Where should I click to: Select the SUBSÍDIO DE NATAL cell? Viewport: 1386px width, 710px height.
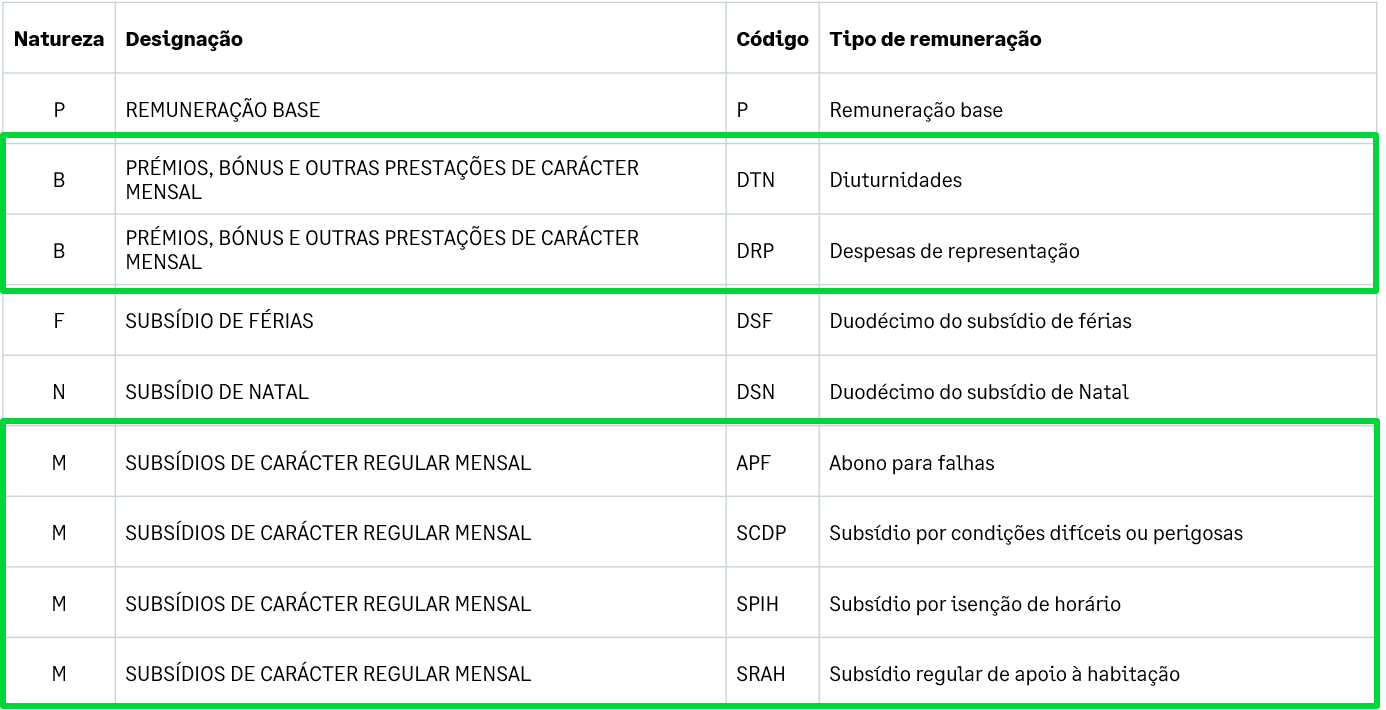click(421, 392)
